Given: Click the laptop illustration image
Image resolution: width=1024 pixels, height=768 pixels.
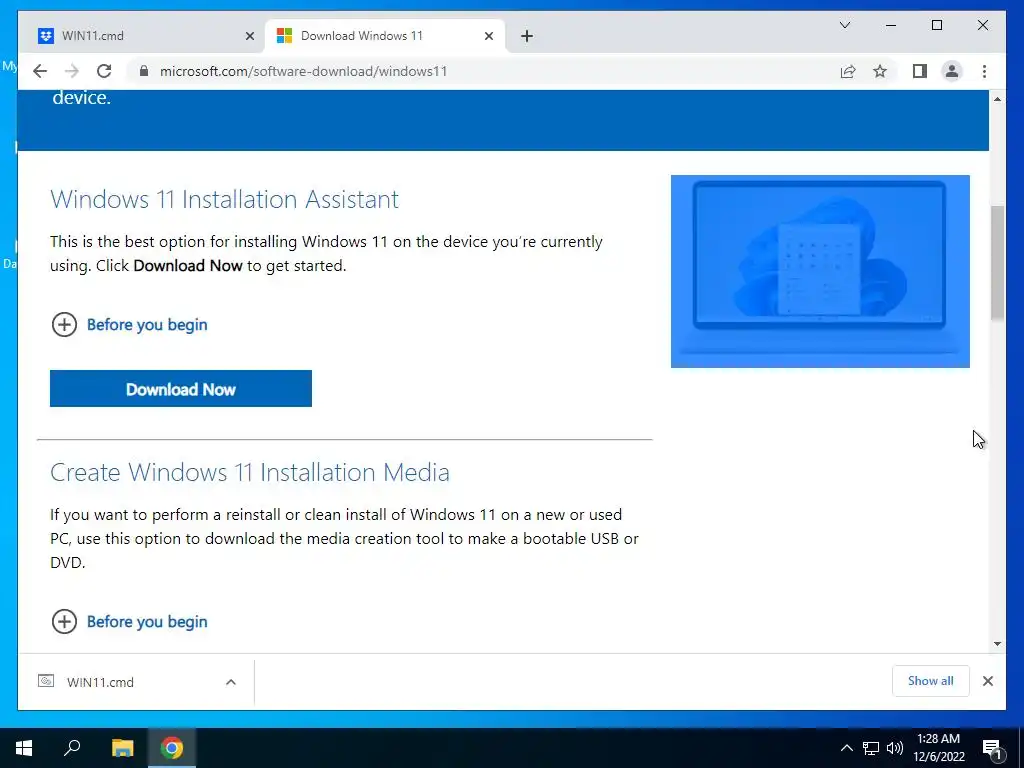Looking at the screenshot, I should (x=820, y=271).
